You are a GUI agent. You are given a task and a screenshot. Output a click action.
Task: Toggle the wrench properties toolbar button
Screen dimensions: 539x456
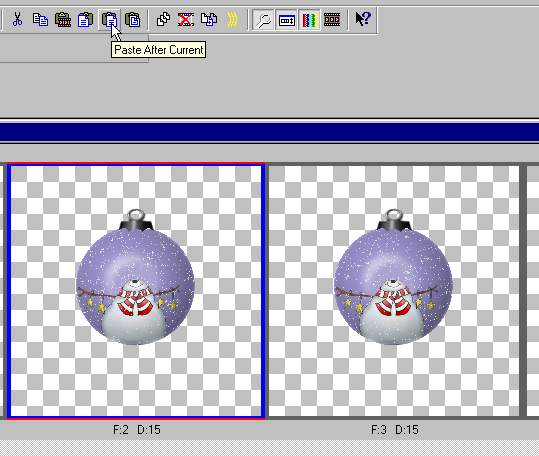click(263, 20)
